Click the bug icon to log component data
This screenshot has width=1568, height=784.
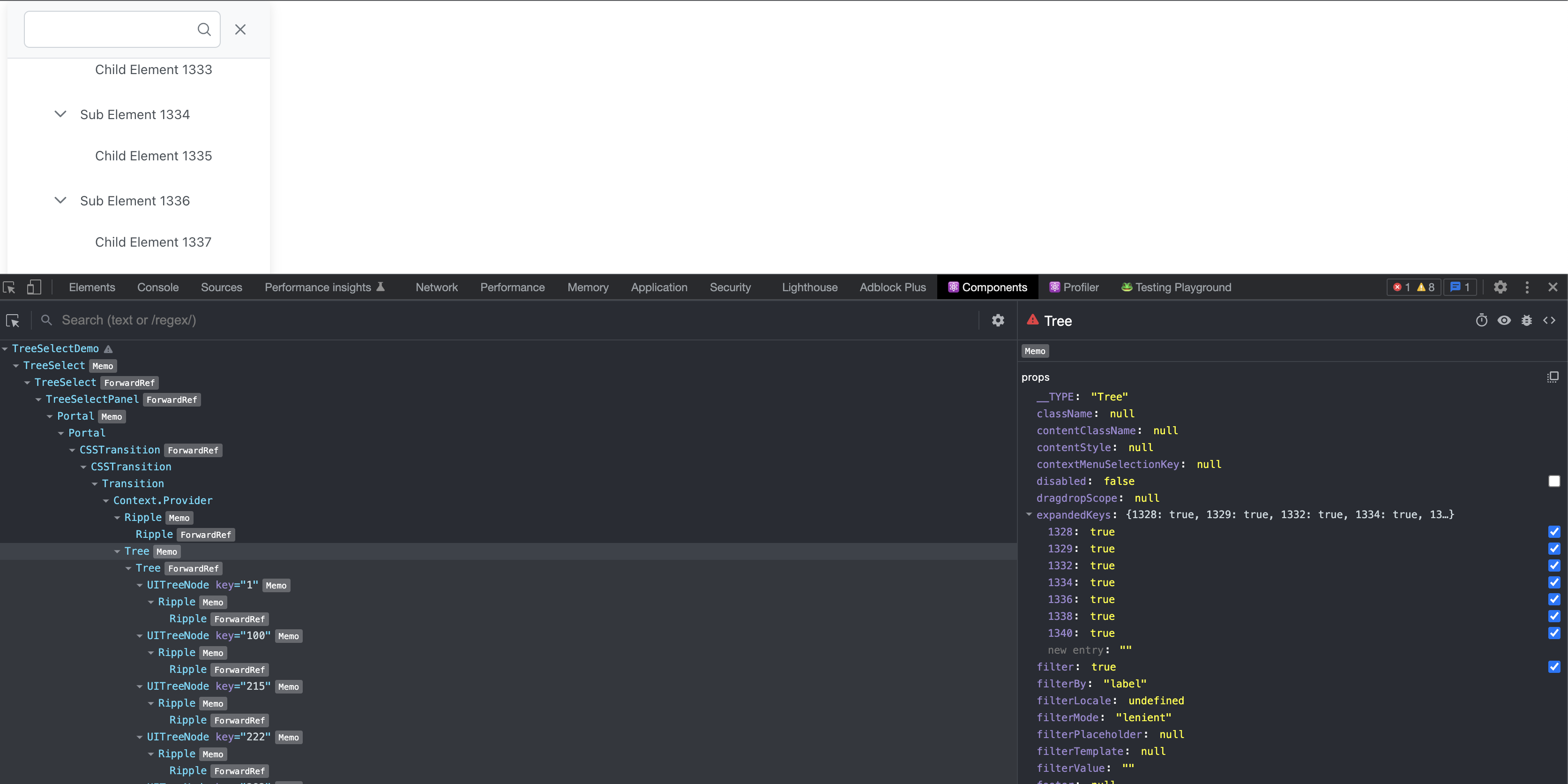(1526, 320)
